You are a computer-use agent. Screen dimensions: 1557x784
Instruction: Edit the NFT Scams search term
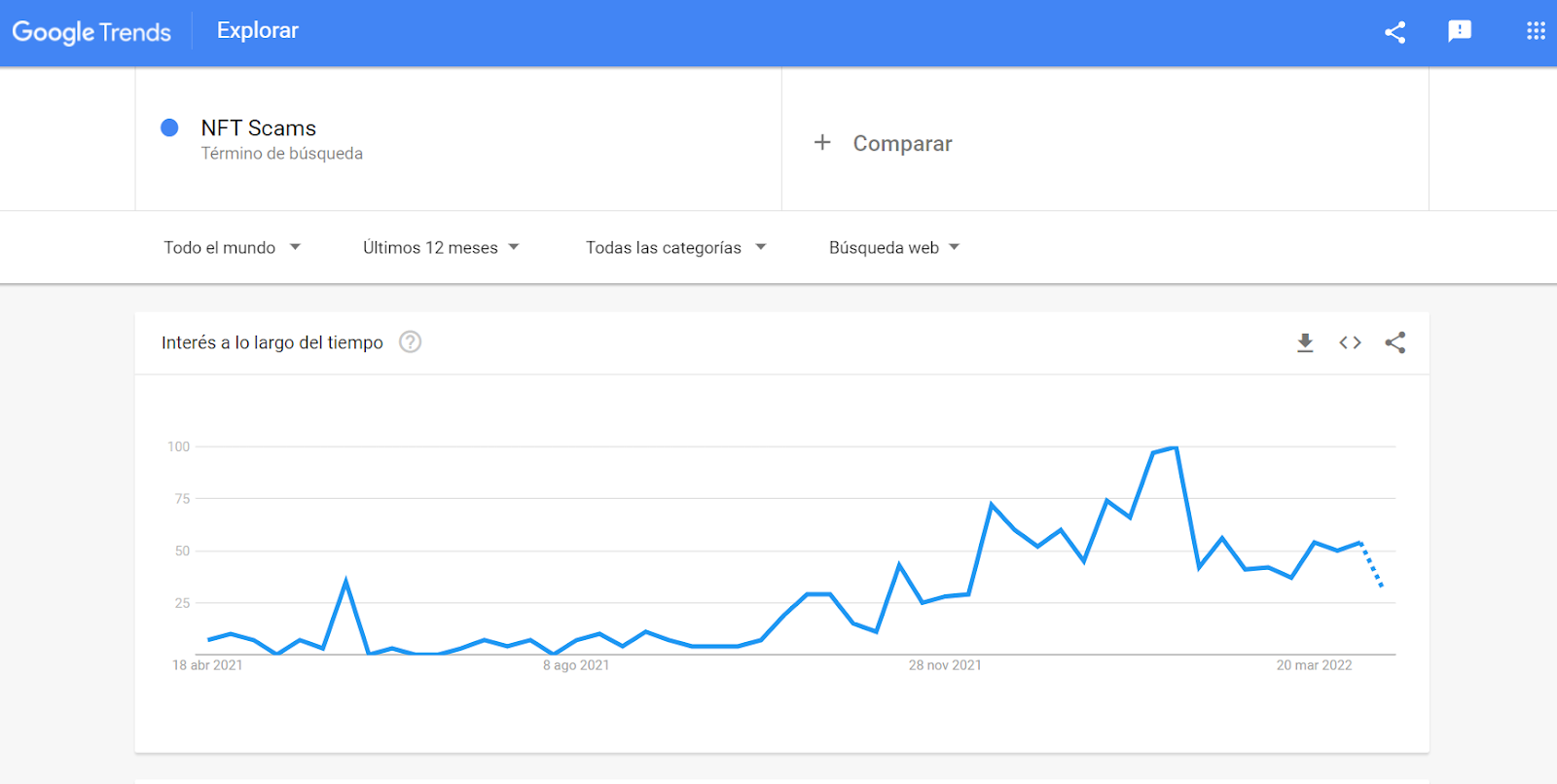(x=259, y=128)
